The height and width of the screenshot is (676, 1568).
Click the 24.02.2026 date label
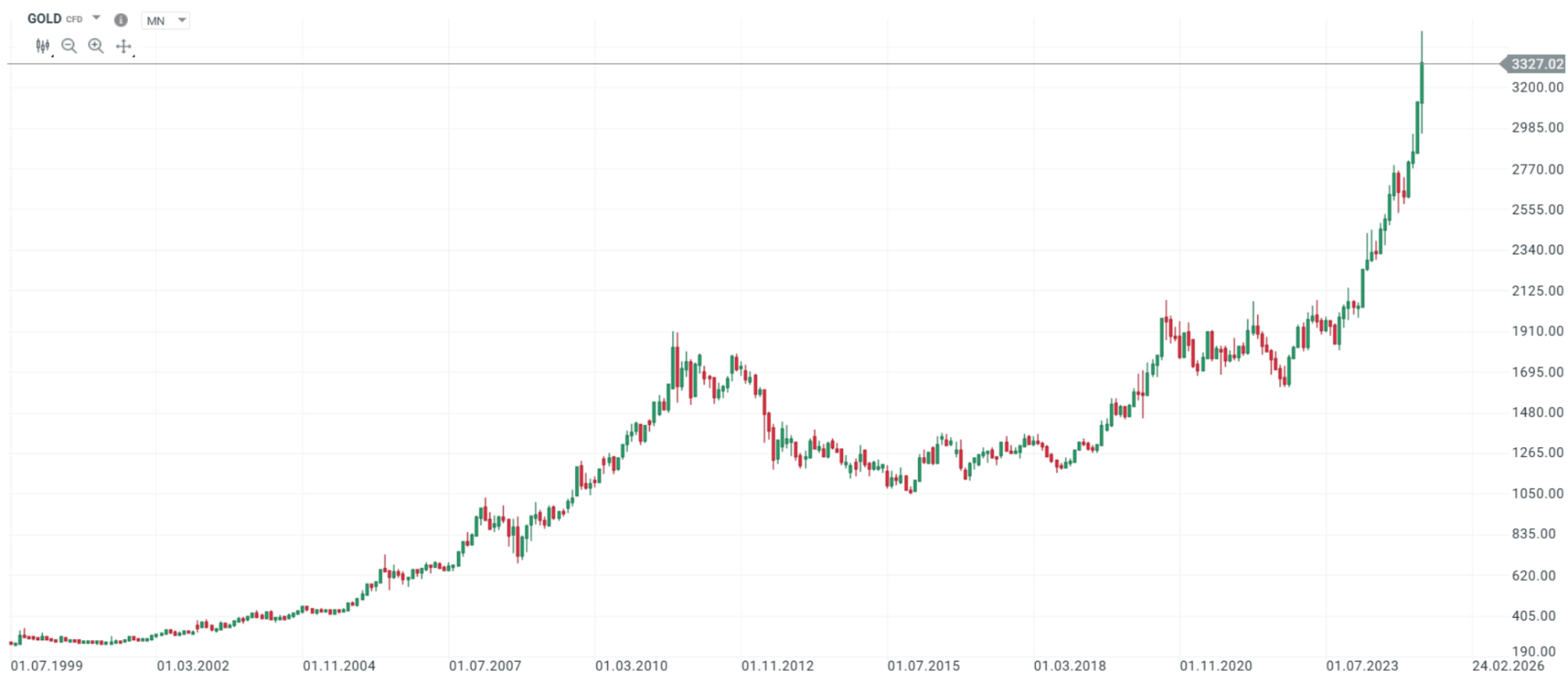(x=1508, y=665)
